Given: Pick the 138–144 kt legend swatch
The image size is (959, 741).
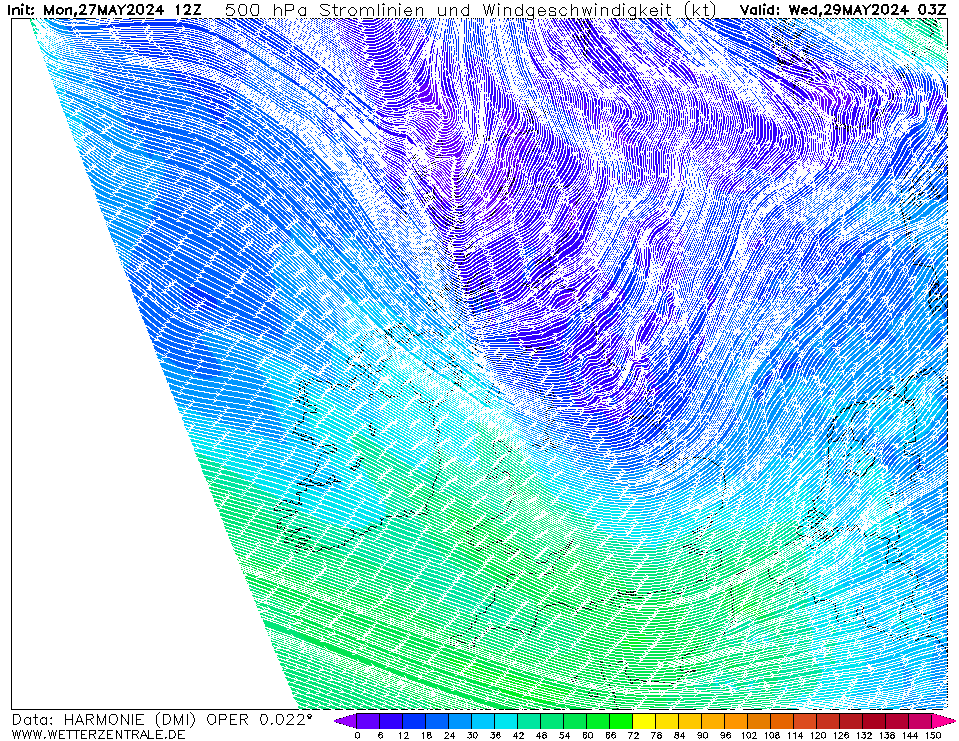Looking at the screenshot, I should point(898,721).
